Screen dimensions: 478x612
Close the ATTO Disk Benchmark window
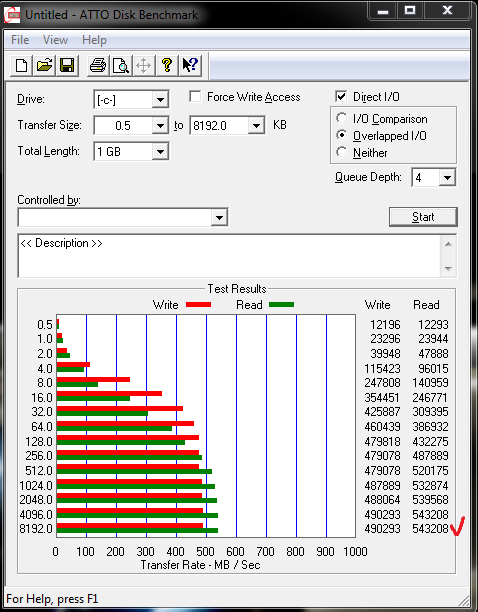click(447, 11)
